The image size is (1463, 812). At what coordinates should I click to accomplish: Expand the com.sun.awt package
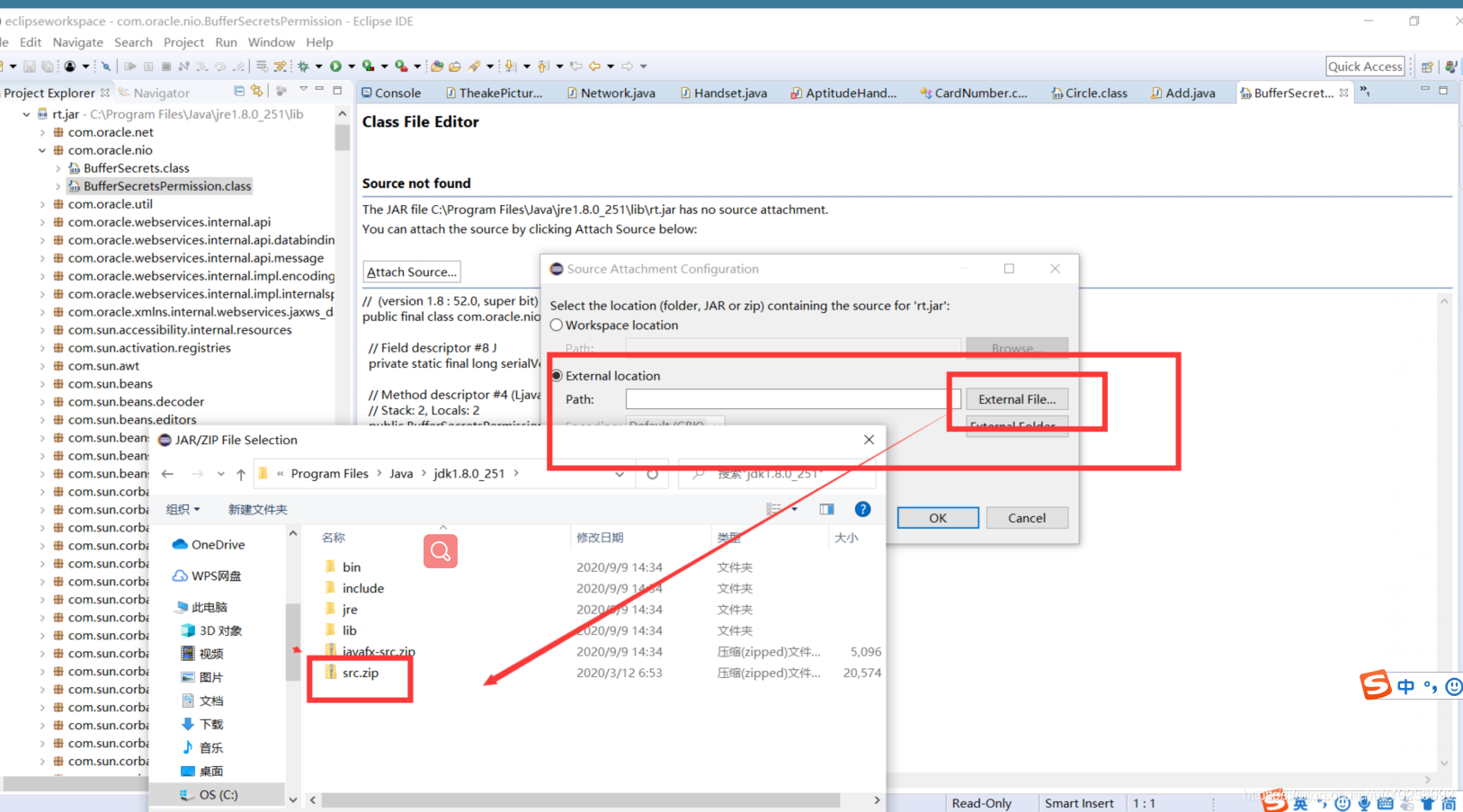tap(41, 366)
